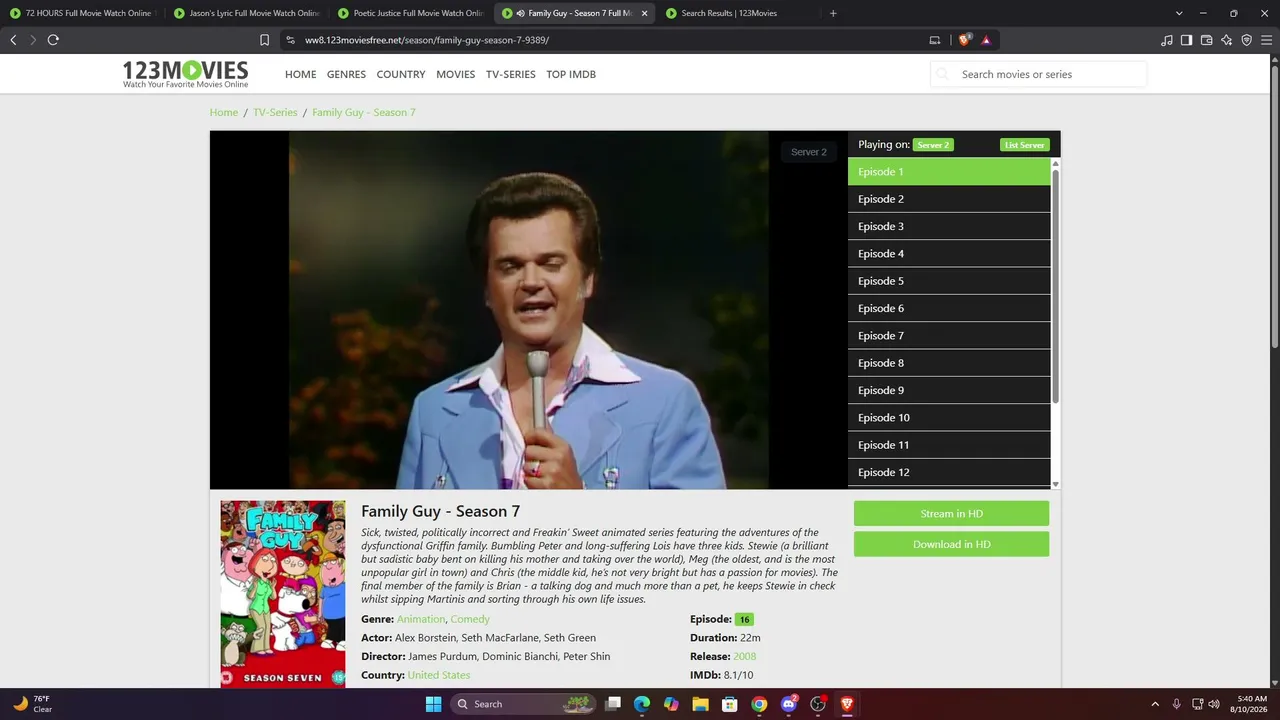The width and height of the screenshot is (1280, 720).
Task: Install app / cast icon in address bar
Action: (935, 40)
